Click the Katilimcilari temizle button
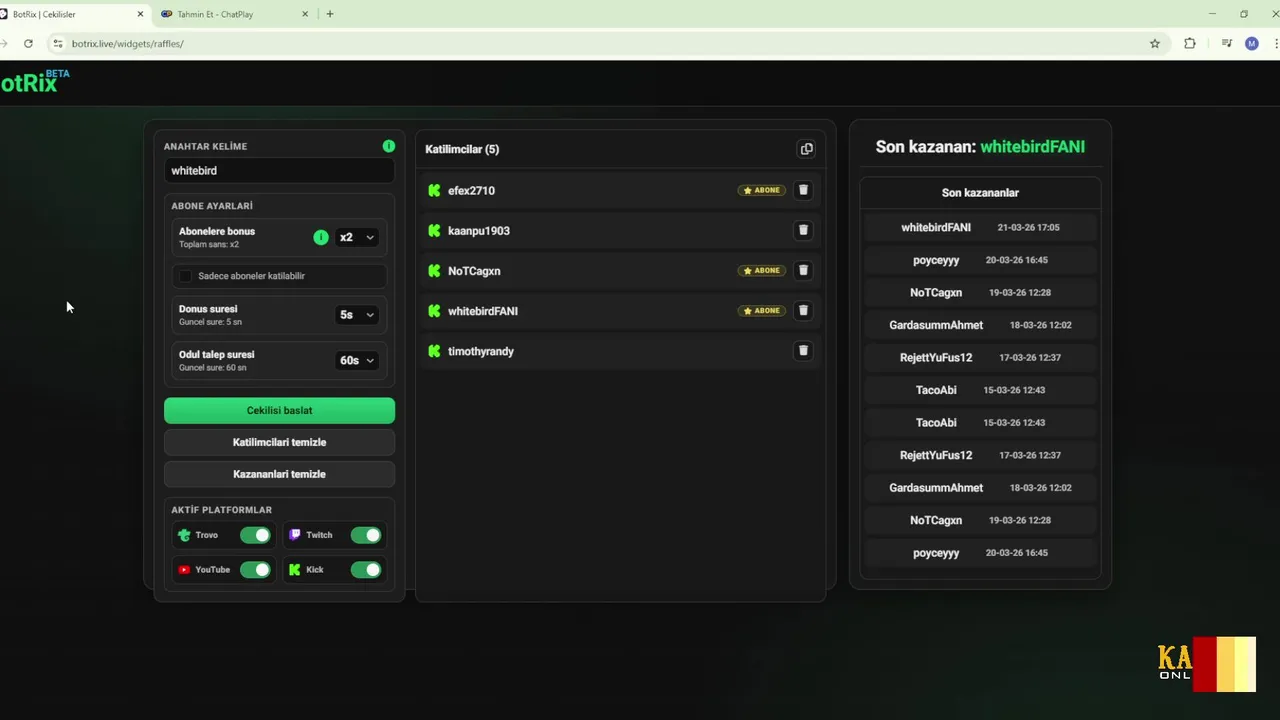 279,442
